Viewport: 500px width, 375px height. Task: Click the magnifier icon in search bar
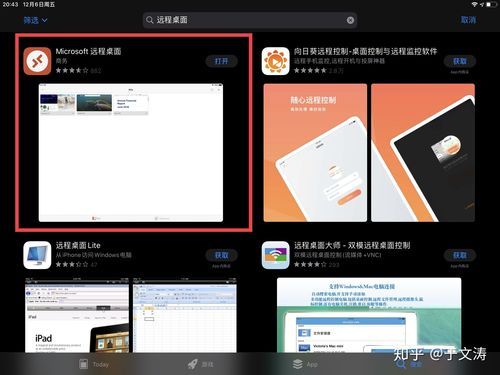point(150,20)
